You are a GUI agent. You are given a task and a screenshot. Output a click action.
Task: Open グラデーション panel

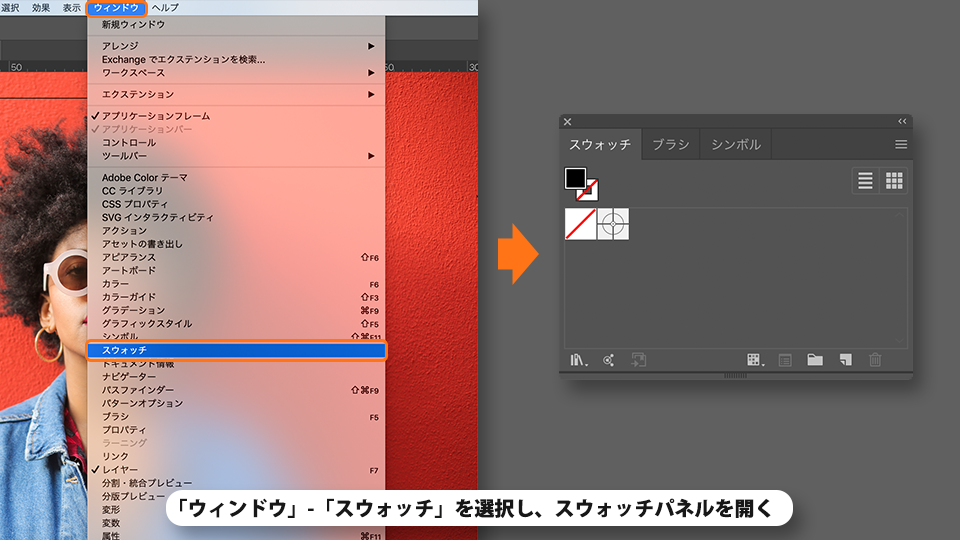pyautogui.click(x=236, y=310)
